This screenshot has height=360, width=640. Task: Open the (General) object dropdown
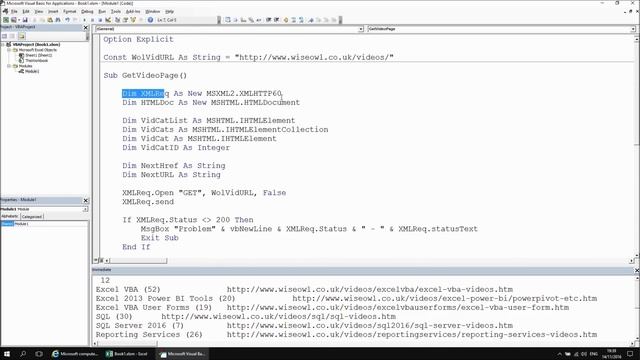(x=361, y=29)
